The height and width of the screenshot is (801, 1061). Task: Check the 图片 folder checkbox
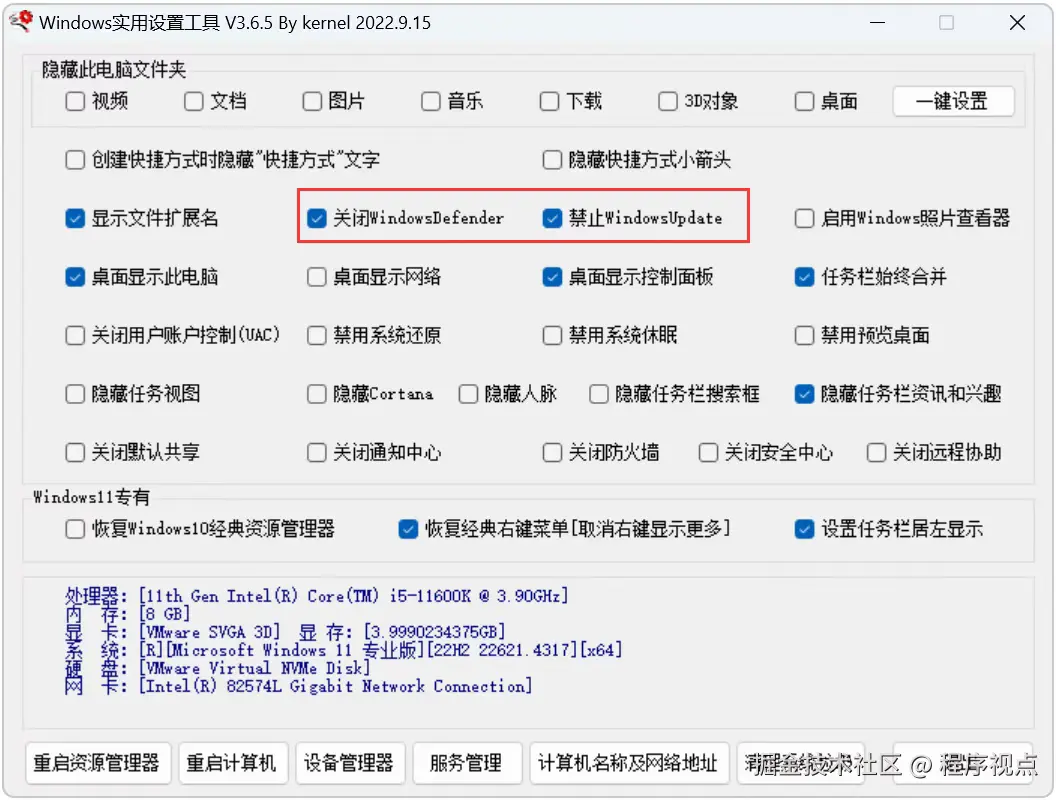312,101
